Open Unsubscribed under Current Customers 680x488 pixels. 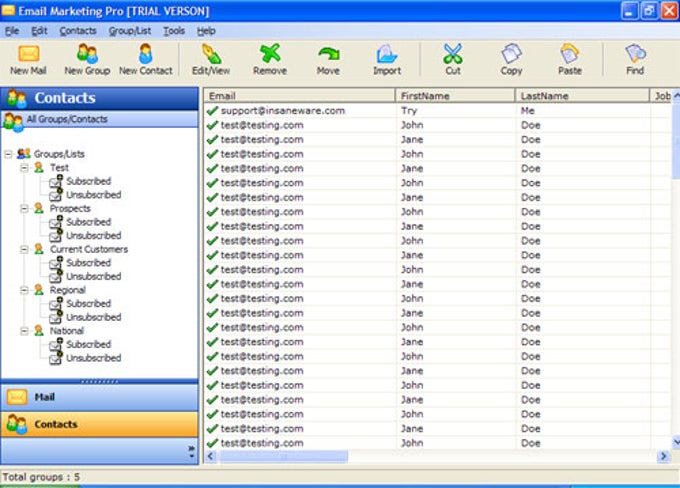point(93,276)
